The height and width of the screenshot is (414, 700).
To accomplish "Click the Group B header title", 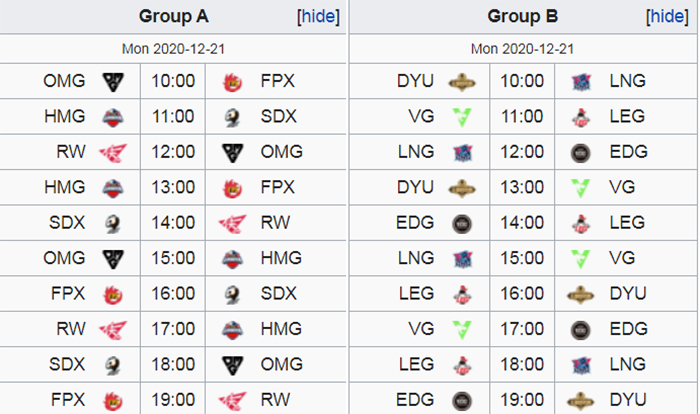I will [x=523, y=17].
